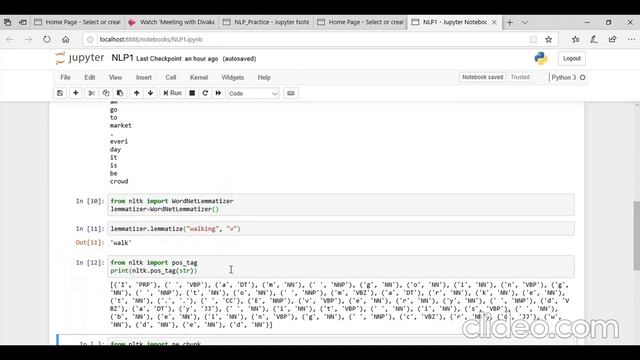Screen dimensions: 640x360
Task: Open the Help menu
Action: [264, 77]
